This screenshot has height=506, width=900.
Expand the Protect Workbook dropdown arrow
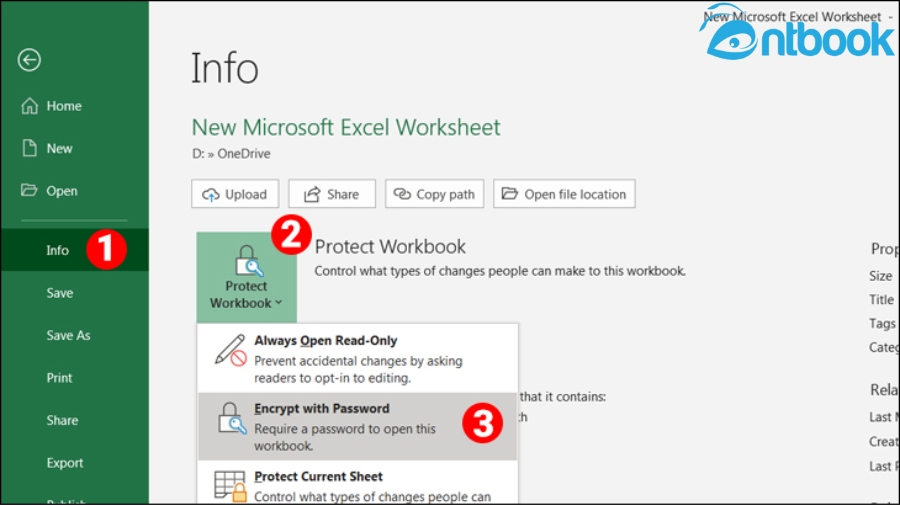pos(278,303)
